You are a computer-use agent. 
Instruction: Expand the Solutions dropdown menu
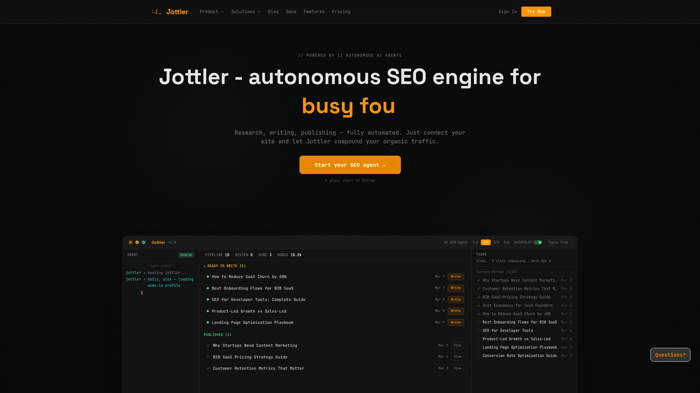click(246, 12)
